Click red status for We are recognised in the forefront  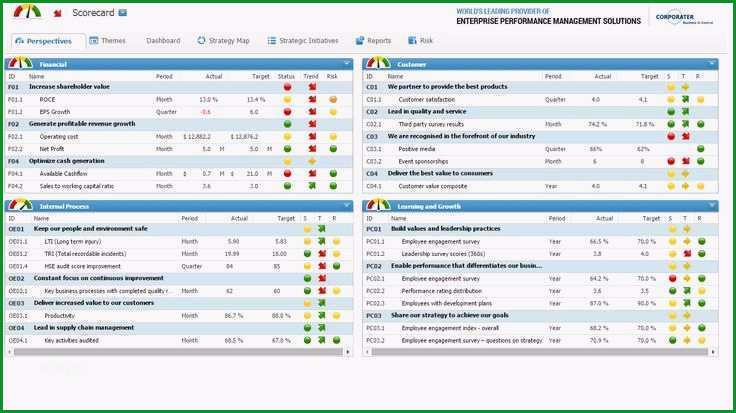671,137
